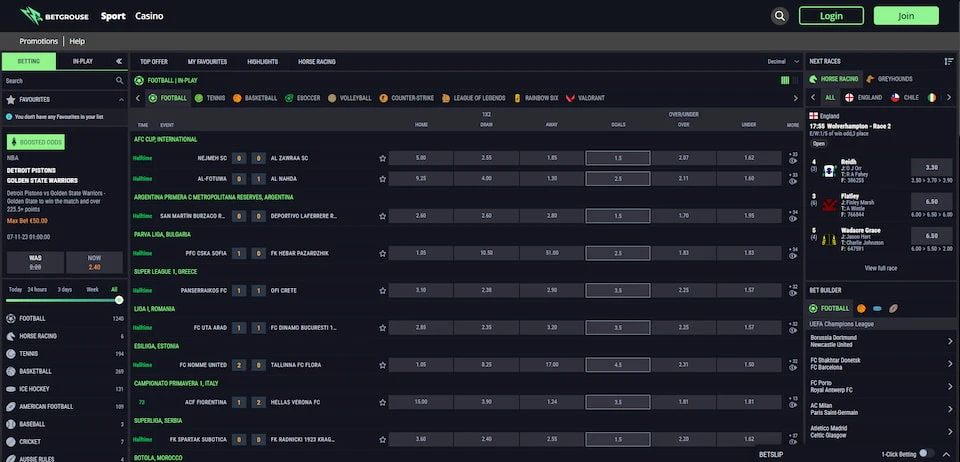
Task: Open Horse Racing in sidebar sports list
Action: point(64,336)
